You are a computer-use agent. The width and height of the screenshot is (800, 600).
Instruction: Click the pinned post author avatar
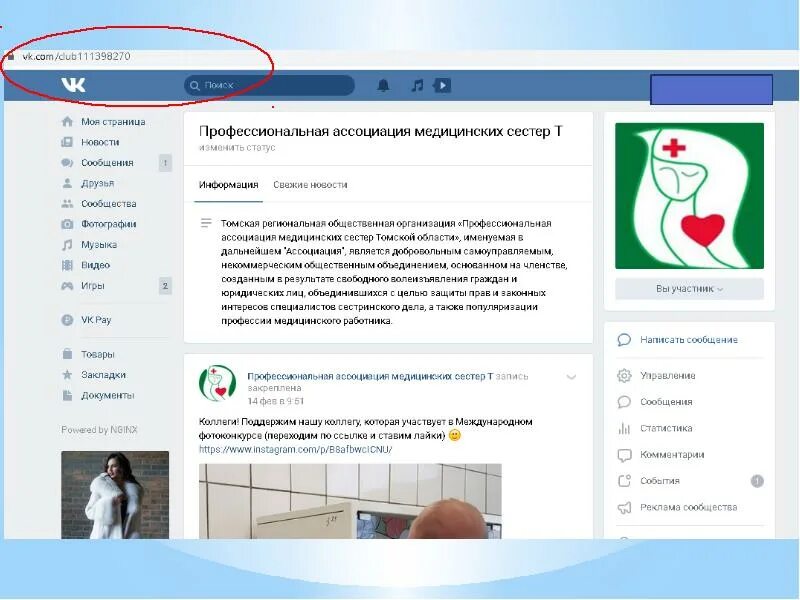coord(217,384)
